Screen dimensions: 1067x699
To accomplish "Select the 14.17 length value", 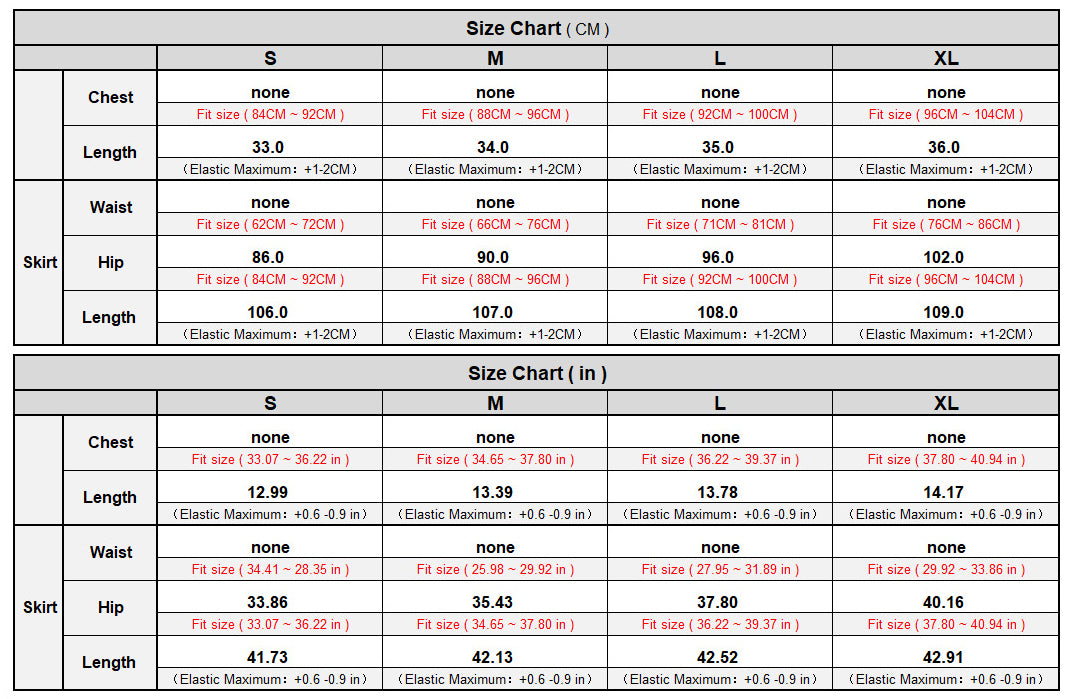I will click(944, 492).
